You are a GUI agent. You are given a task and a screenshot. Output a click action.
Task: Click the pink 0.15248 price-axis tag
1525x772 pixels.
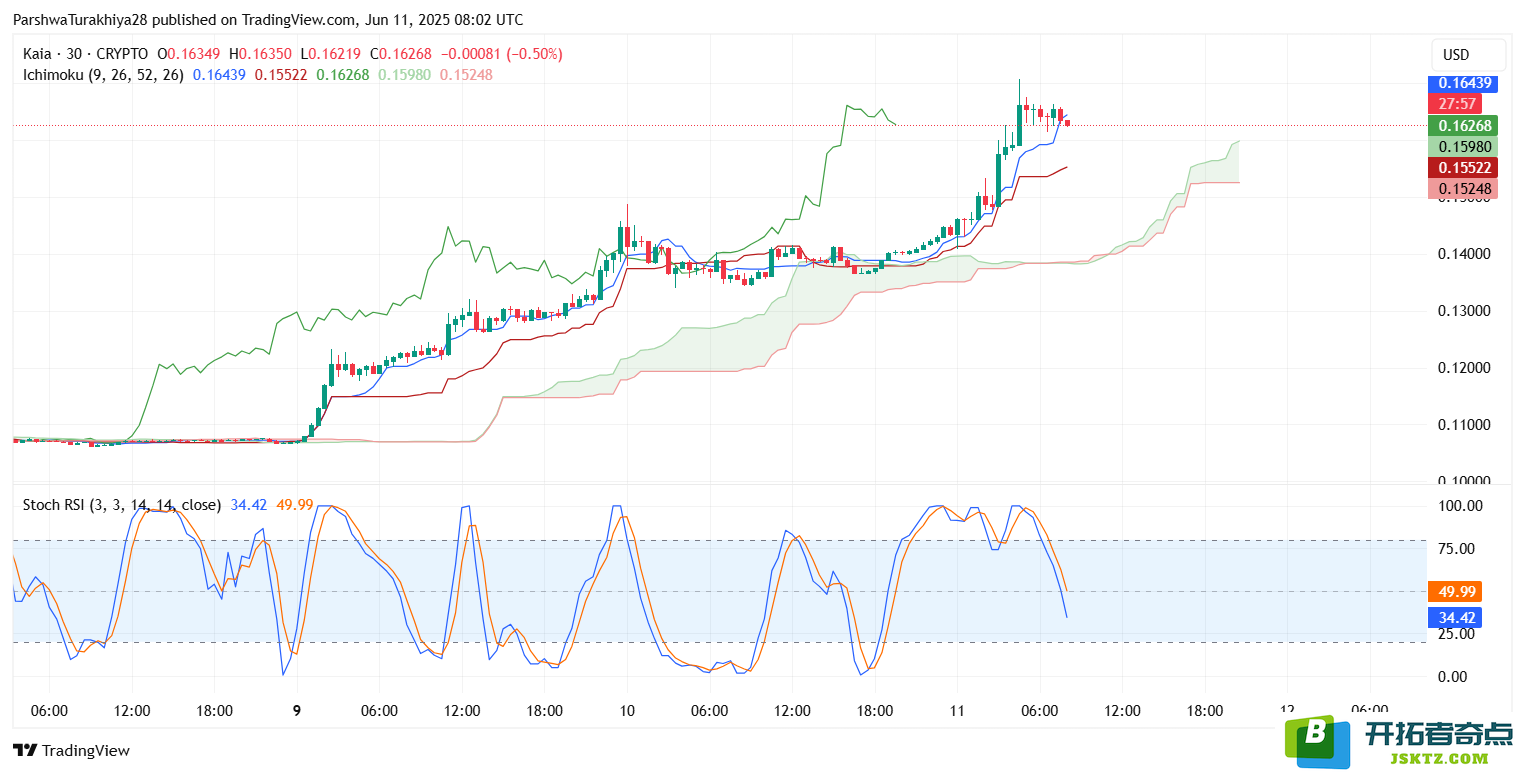tap(1462, 189)
